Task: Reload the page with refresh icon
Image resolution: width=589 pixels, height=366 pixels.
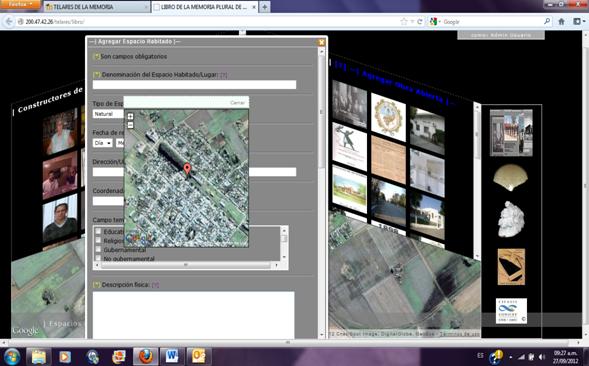Action: (x=420, y=22)
